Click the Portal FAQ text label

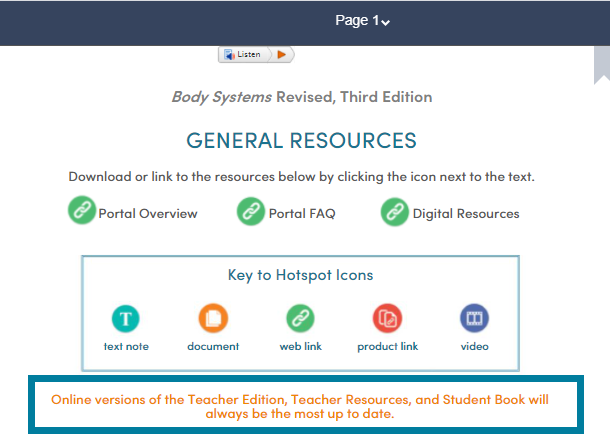coord(301,213)
